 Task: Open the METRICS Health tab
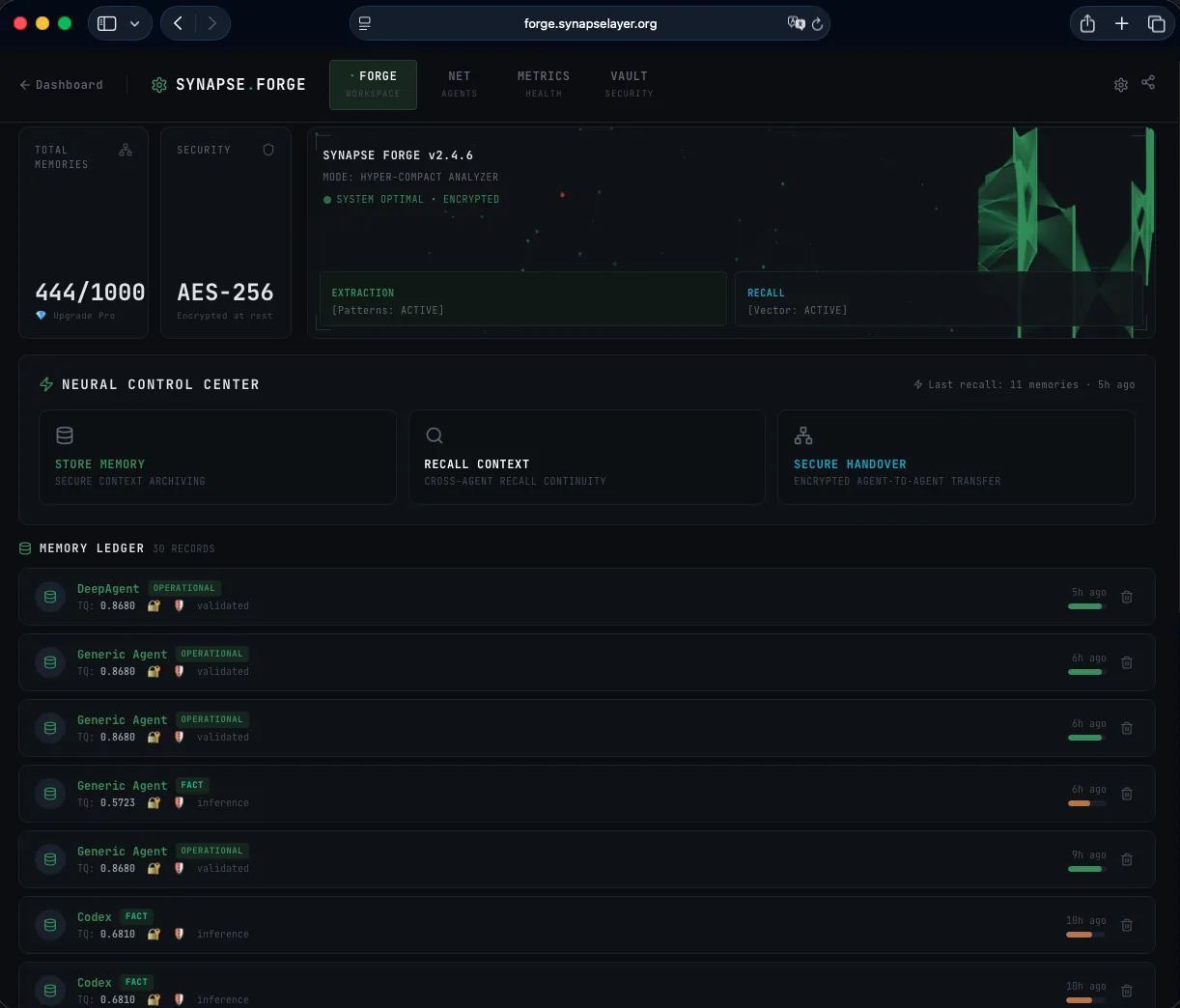pyautogui.click(x=544, y=84)
